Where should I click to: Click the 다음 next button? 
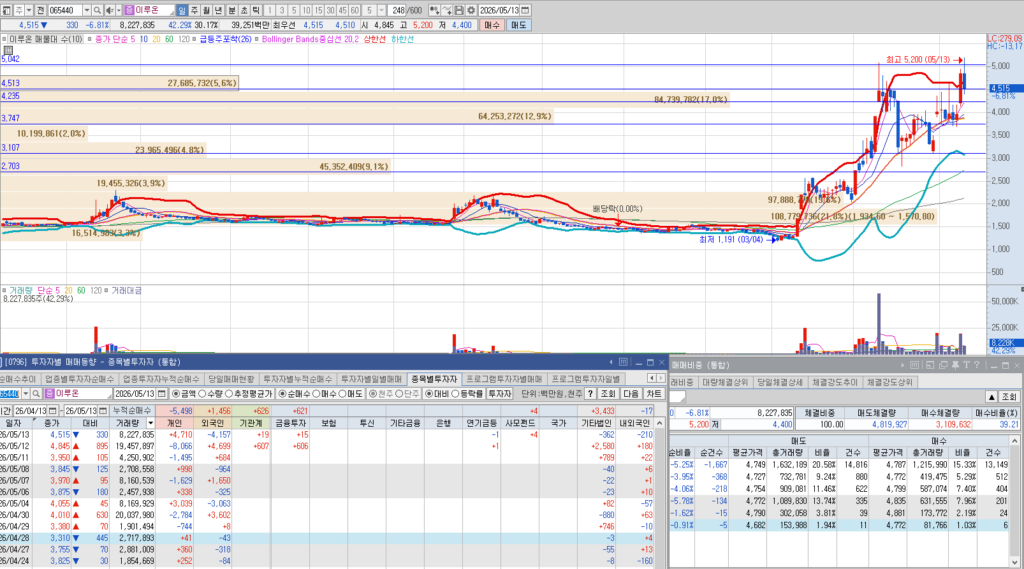tap(630, 394)
